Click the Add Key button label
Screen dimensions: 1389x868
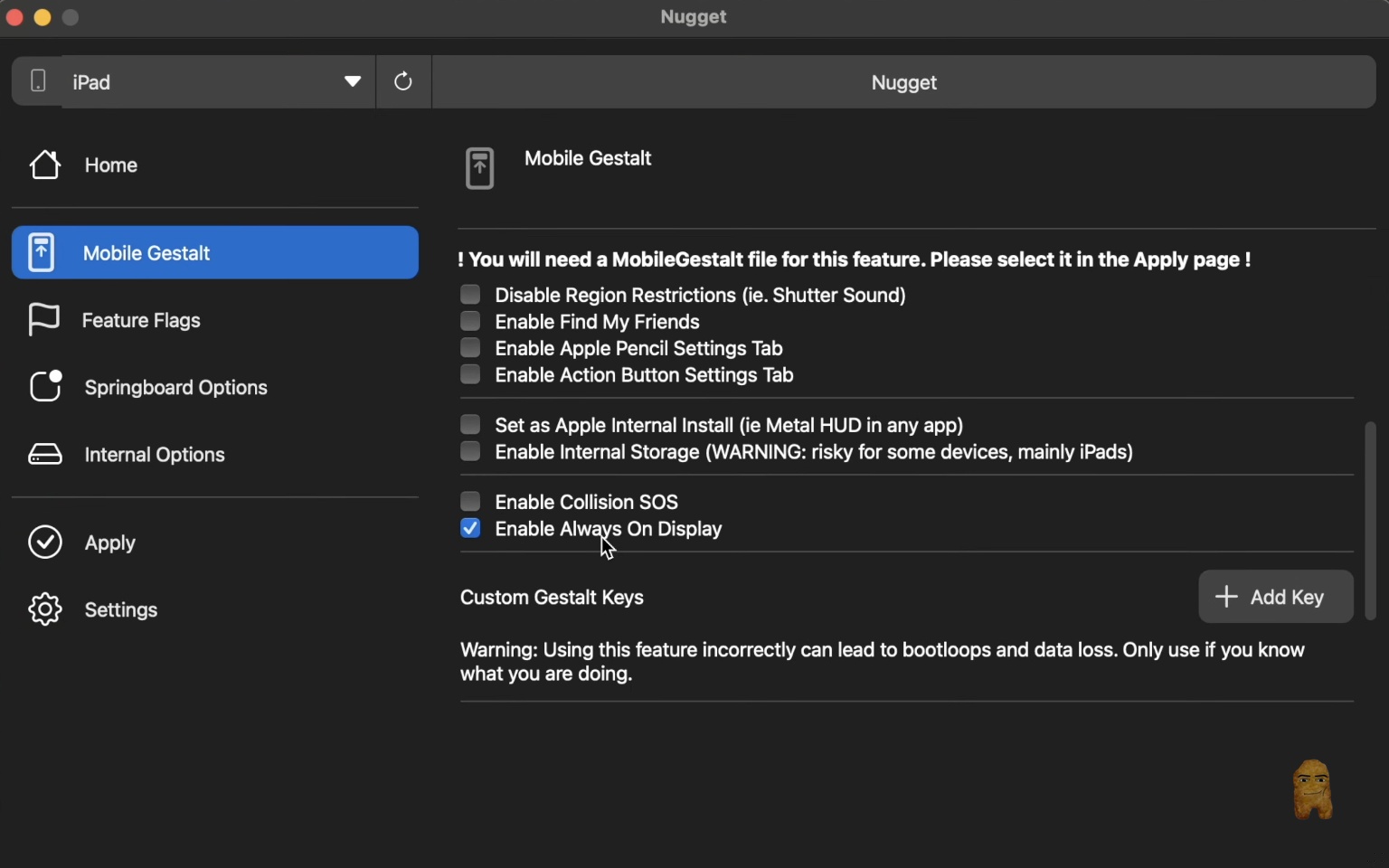pos(1287,598)
